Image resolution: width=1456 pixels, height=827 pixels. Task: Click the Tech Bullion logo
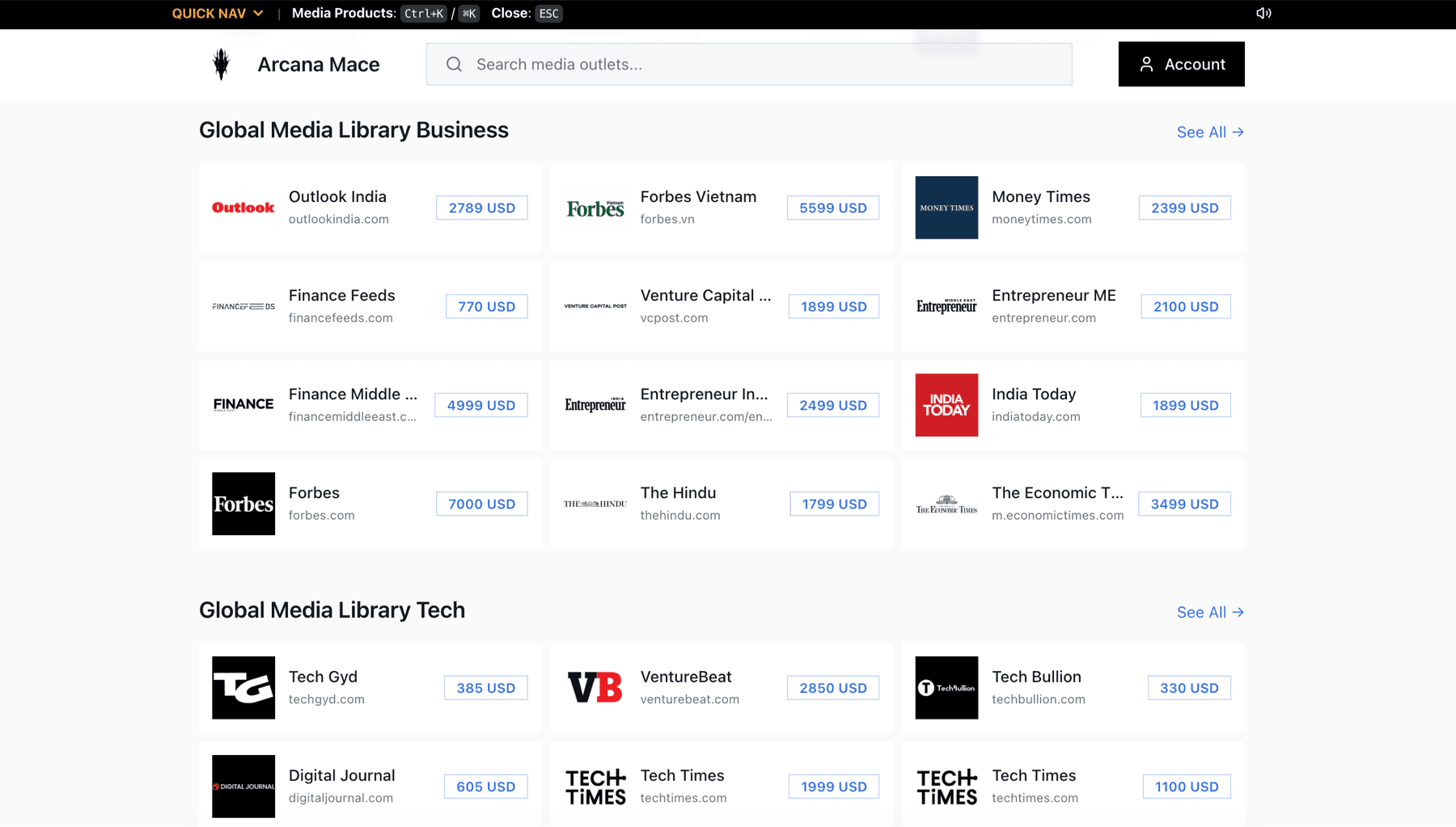click(946, 688)
